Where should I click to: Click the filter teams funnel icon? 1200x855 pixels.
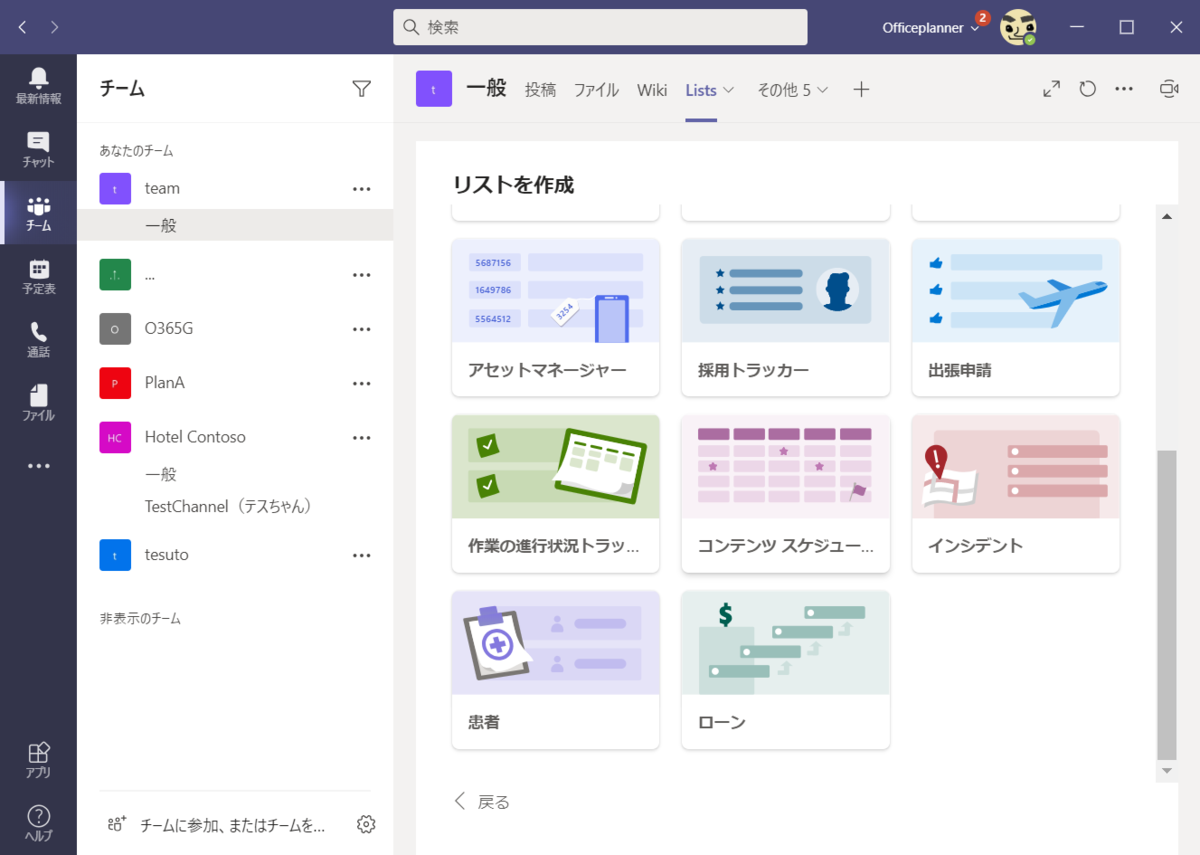tap(362, 89)
